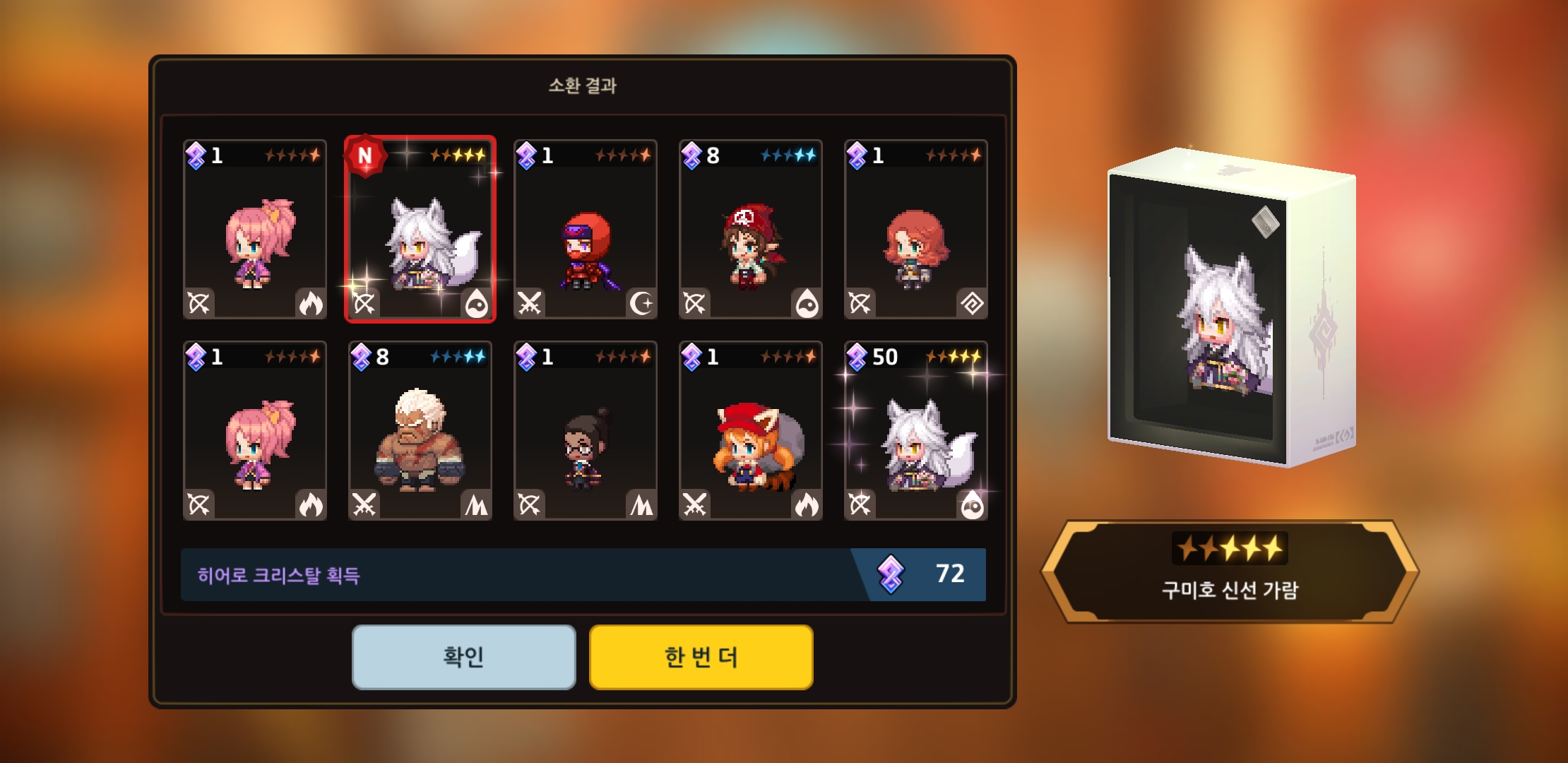
Task: Select the pirate bandana hero card with 8 crystals
Action: coord(751,230)
